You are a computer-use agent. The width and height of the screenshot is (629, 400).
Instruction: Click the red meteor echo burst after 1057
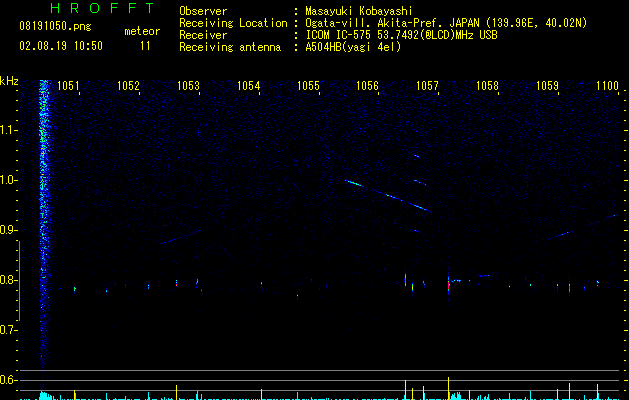click(448, 285)
